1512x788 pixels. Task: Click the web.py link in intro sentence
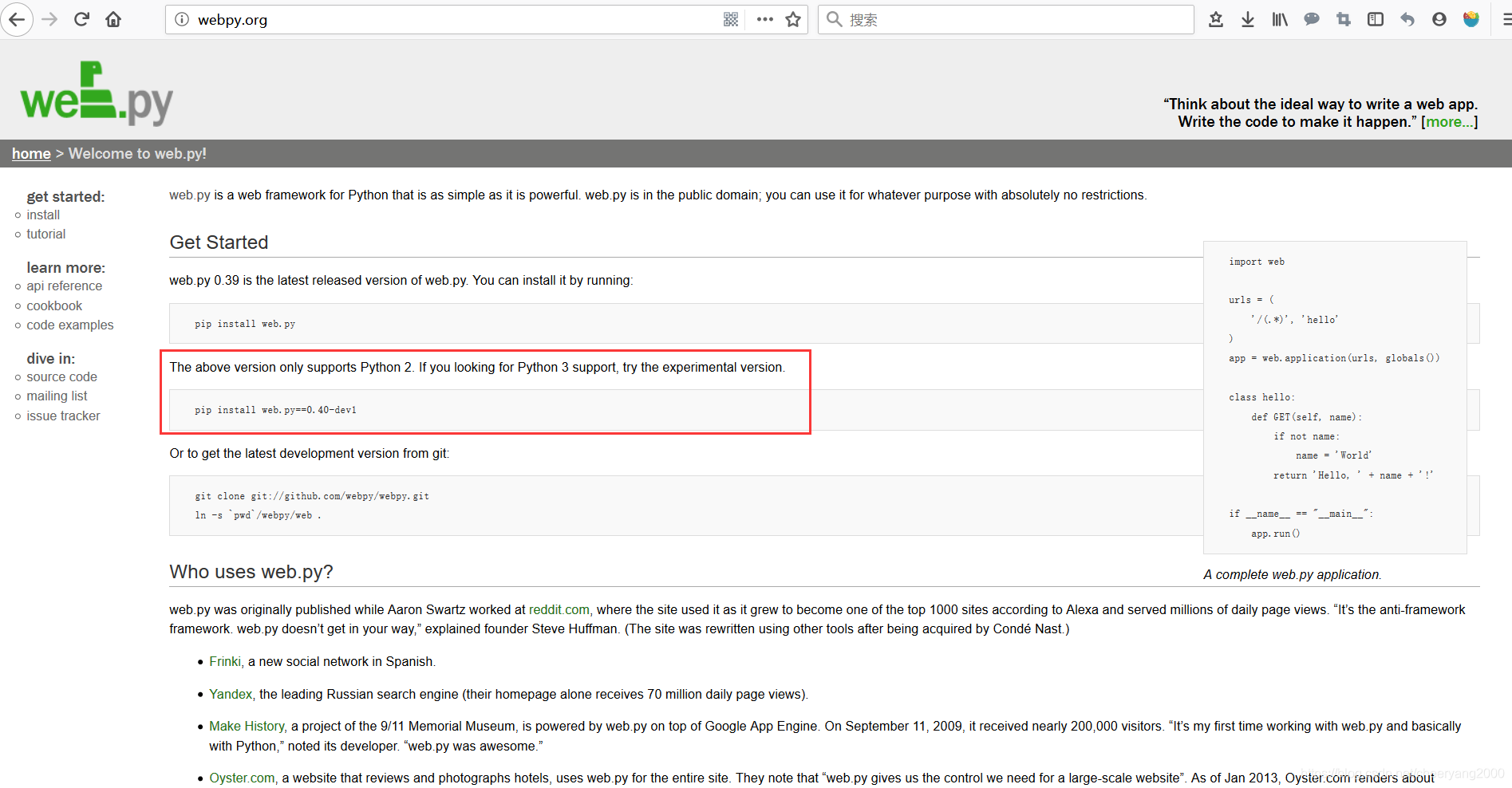coord(190,195)
